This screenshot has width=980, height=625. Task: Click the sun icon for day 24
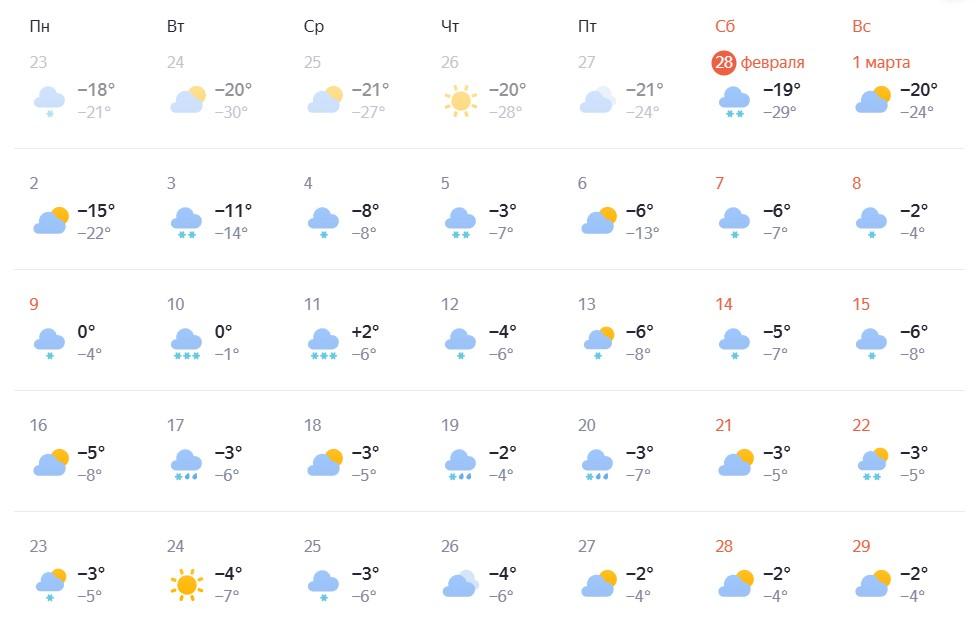(186, 583)
